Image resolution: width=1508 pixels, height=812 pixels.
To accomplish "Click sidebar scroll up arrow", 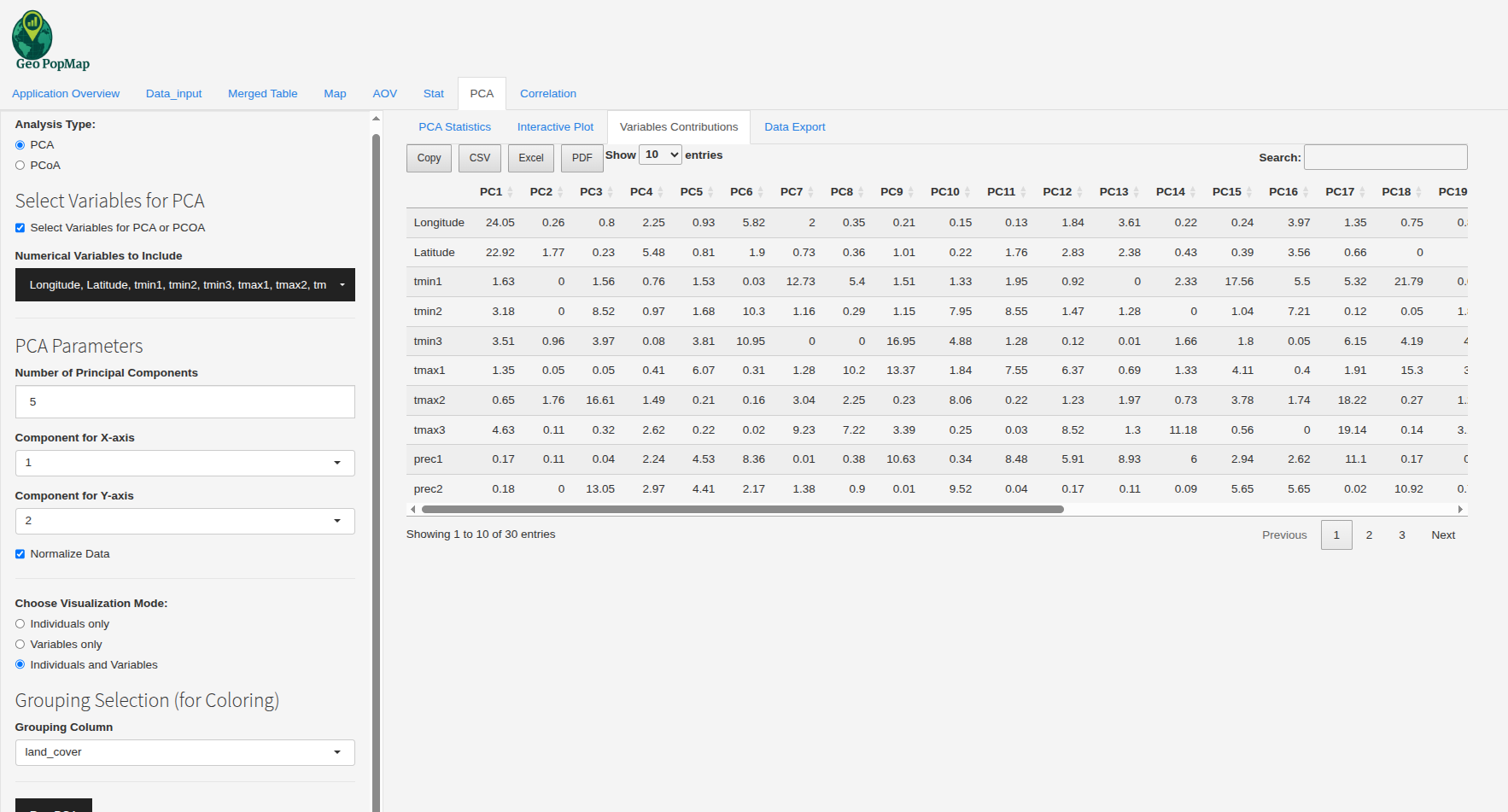I will pyautogui.click(x=376, y=119).
